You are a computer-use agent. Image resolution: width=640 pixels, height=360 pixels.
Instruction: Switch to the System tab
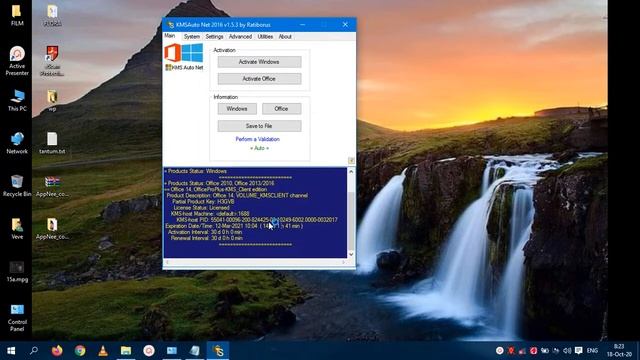coord(191,37)
